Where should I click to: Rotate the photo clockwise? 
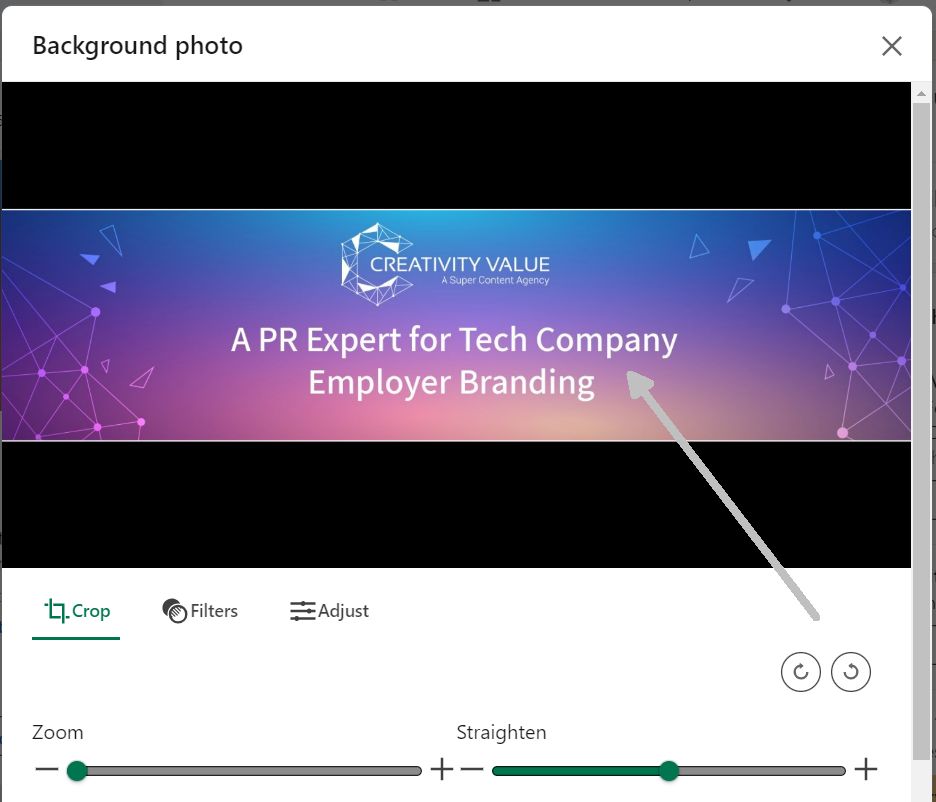click(800, 672)
